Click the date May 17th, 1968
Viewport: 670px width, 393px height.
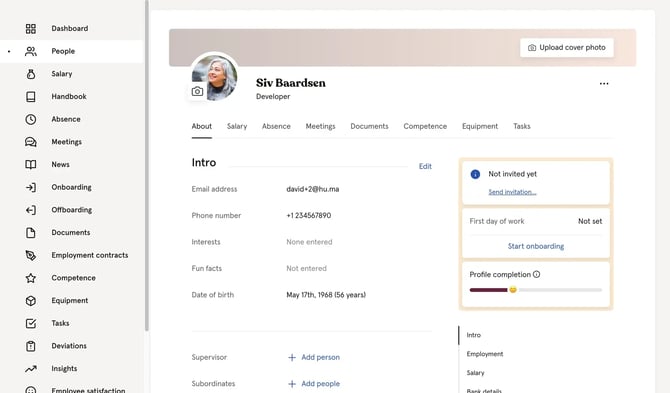click(326, 295)
